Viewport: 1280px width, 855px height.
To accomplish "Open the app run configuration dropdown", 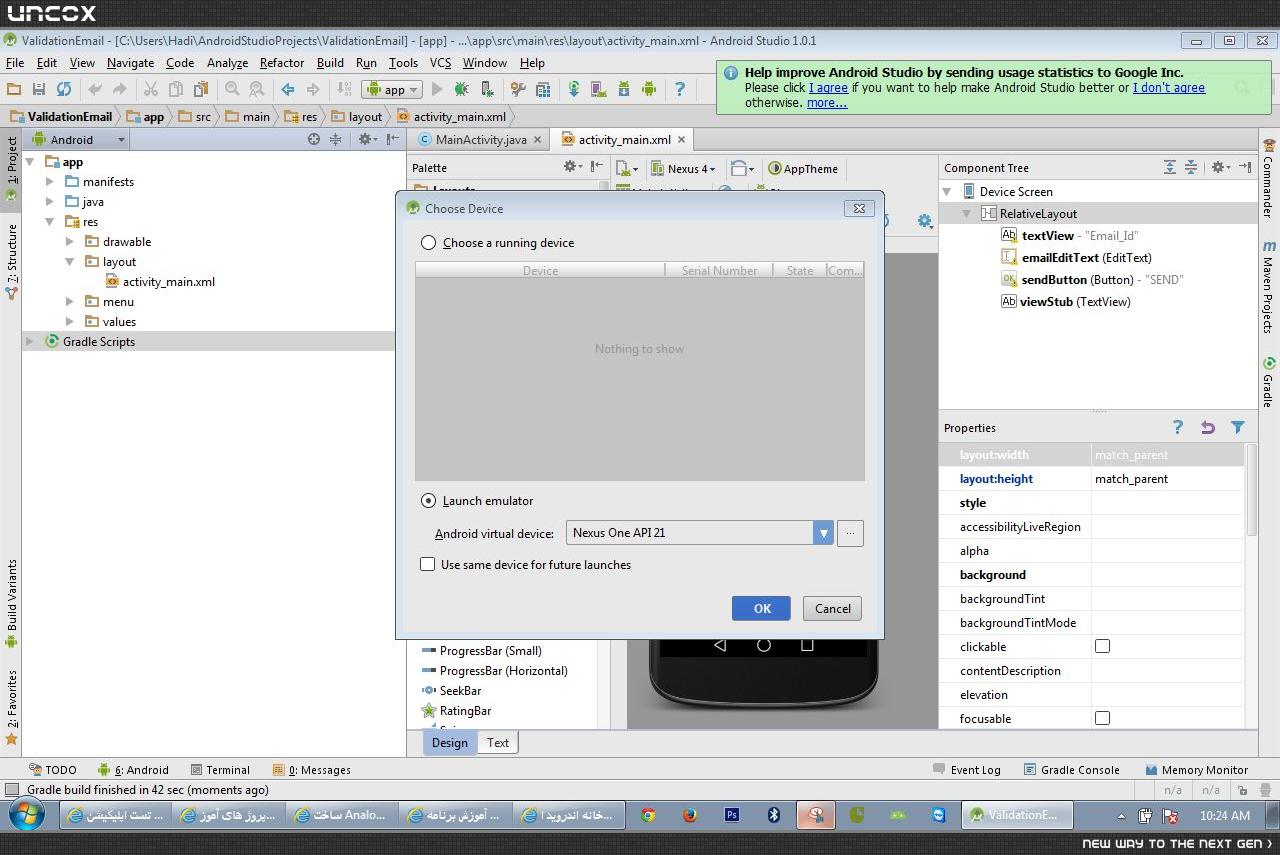I will tap(392, 89).
